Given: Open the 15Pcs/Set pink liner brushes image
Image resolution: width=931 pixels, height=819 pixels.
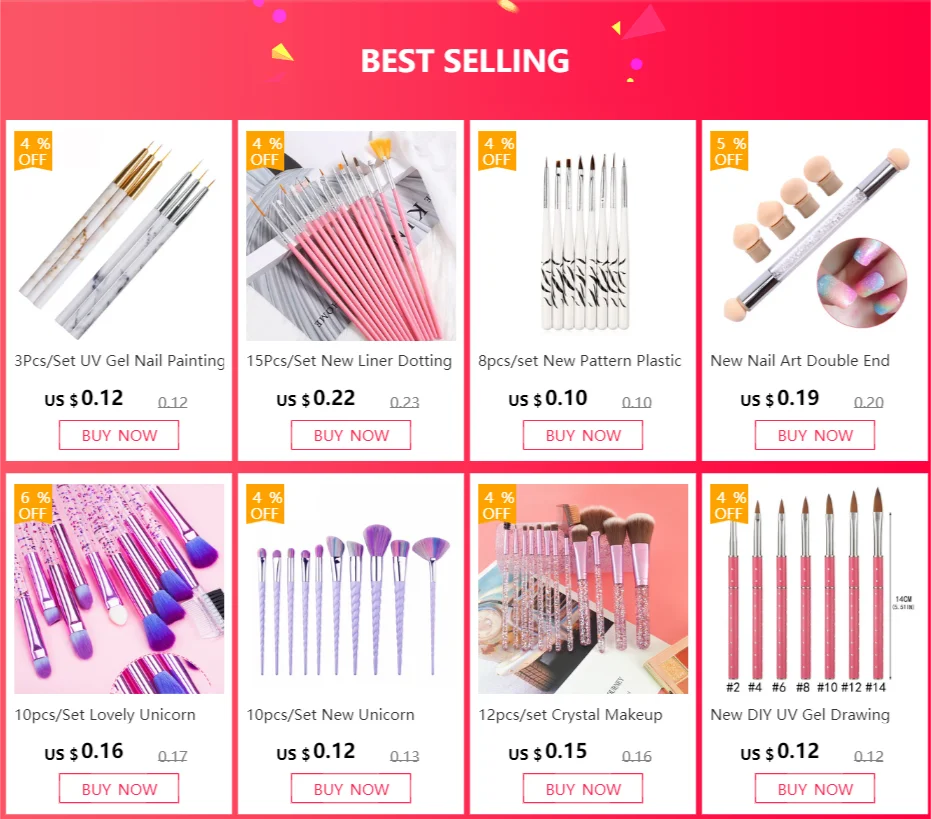Looking at the screenshot, I should [x=352, y=236].
